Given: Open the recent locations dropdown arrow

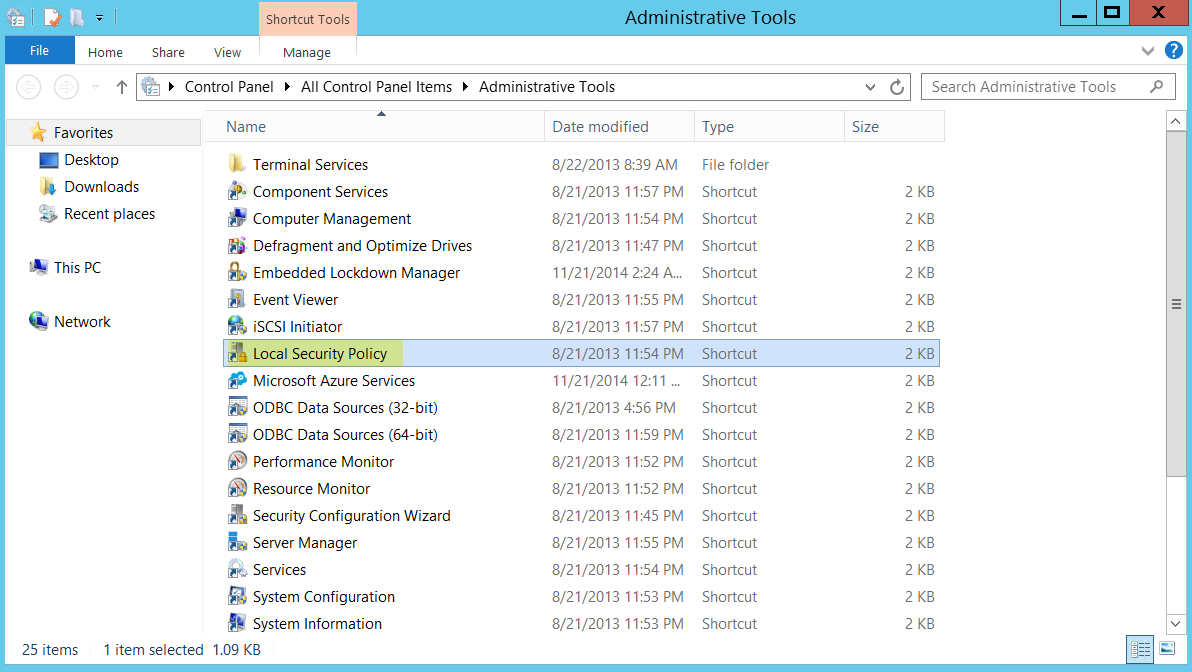Looking at the screenshot, I should tap(96, 87).
